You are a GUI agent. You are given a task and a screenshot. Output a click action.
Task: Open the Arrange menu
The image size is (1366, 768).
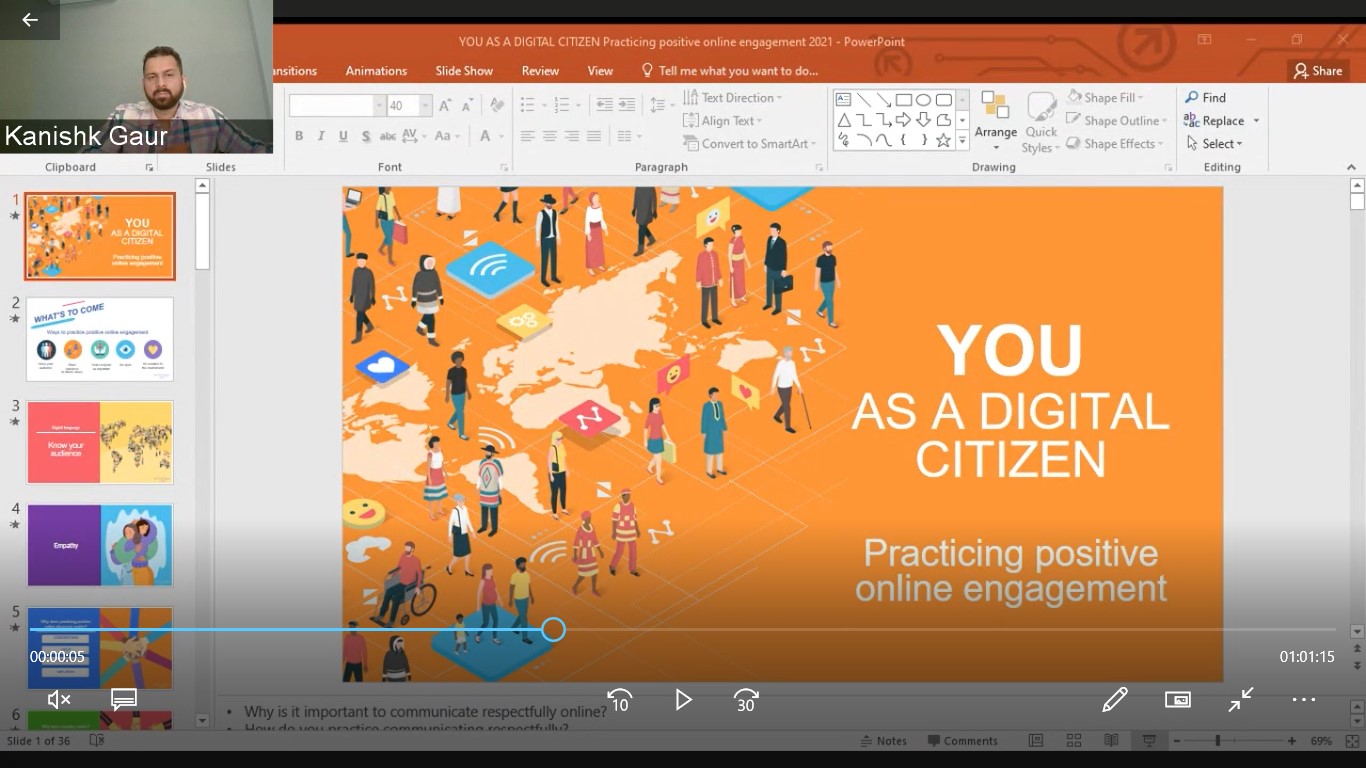[x=995, y=123]
